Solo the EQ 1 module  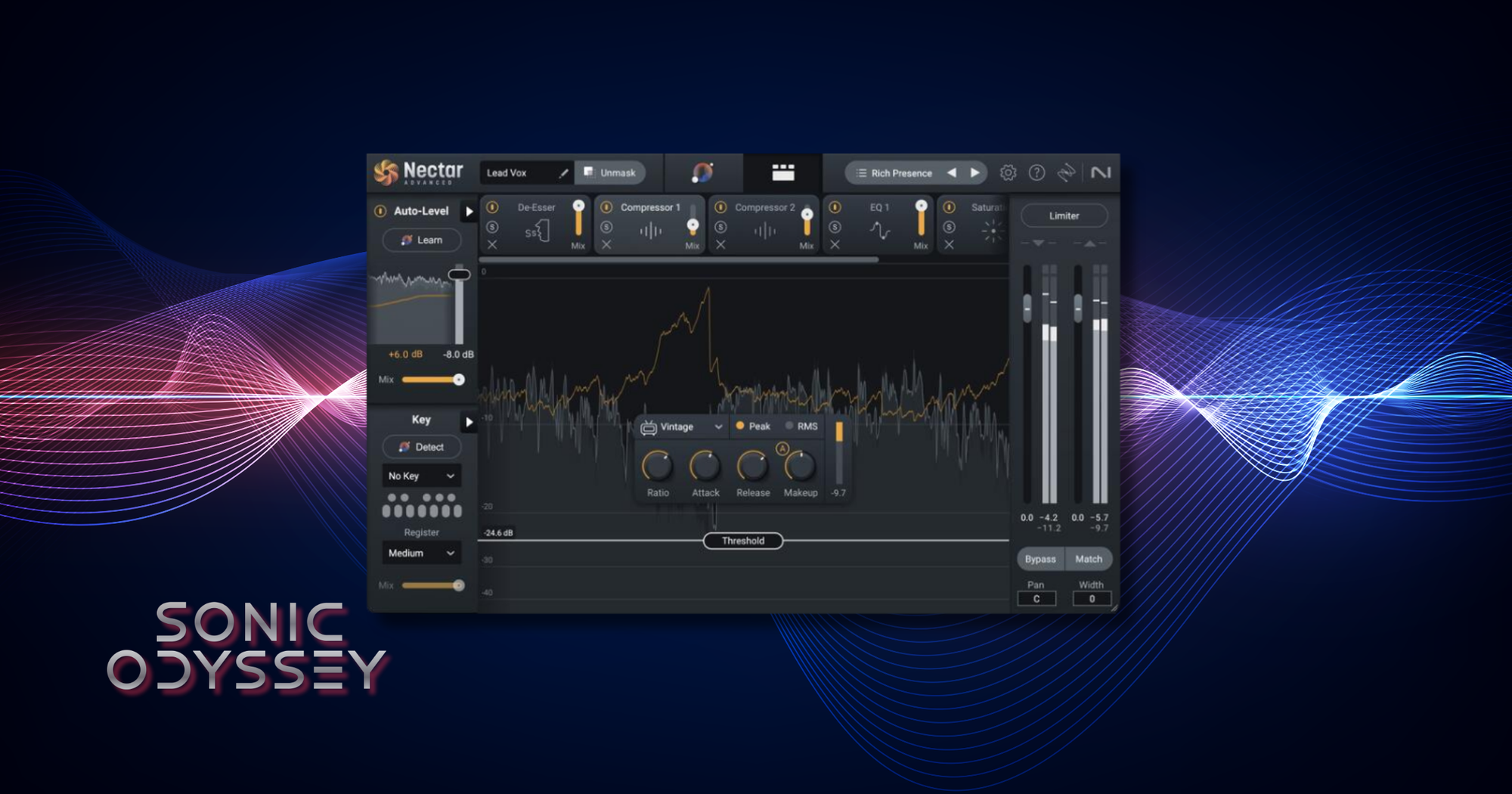(x=835, y=227)
